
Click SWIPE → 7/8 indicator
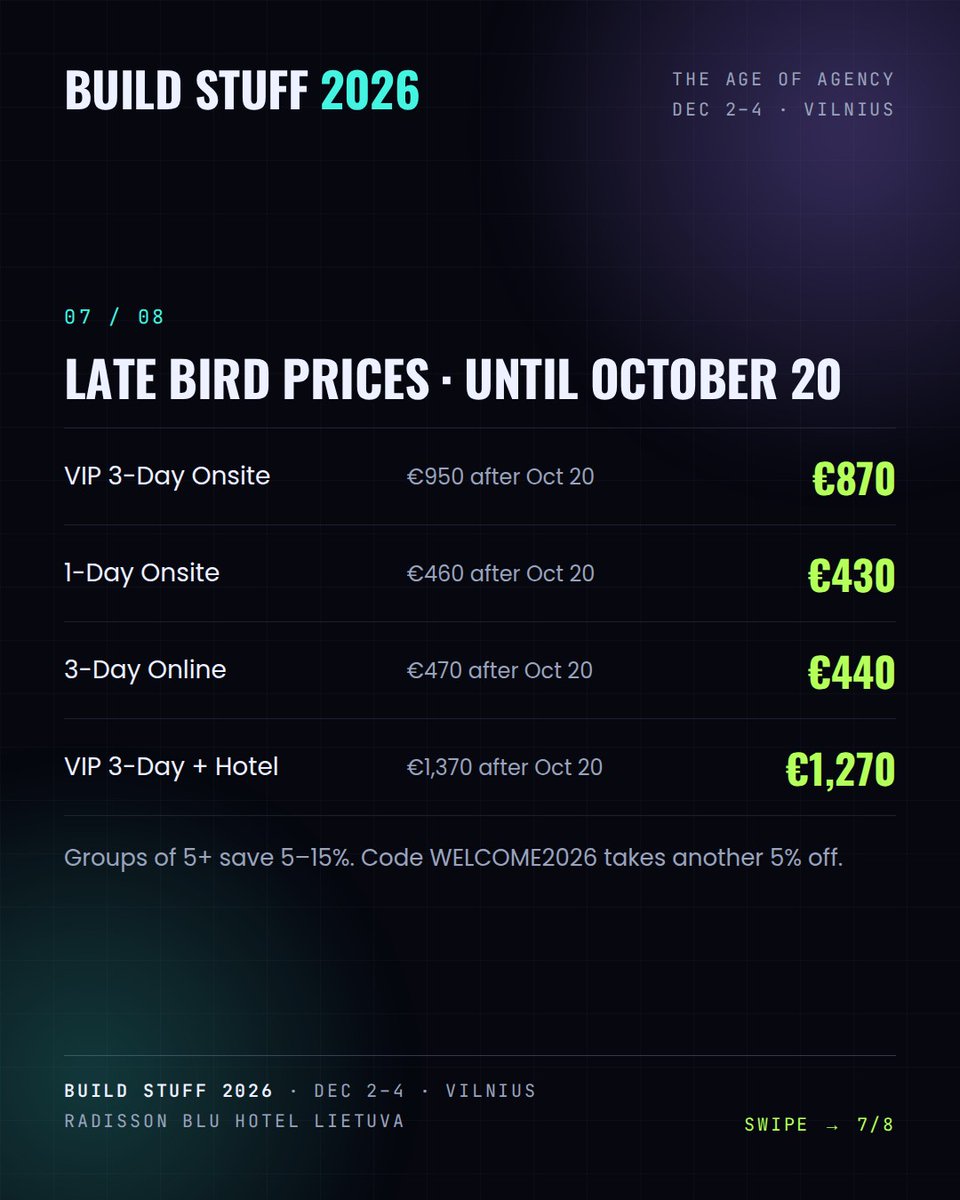[x=819, y=1125]
